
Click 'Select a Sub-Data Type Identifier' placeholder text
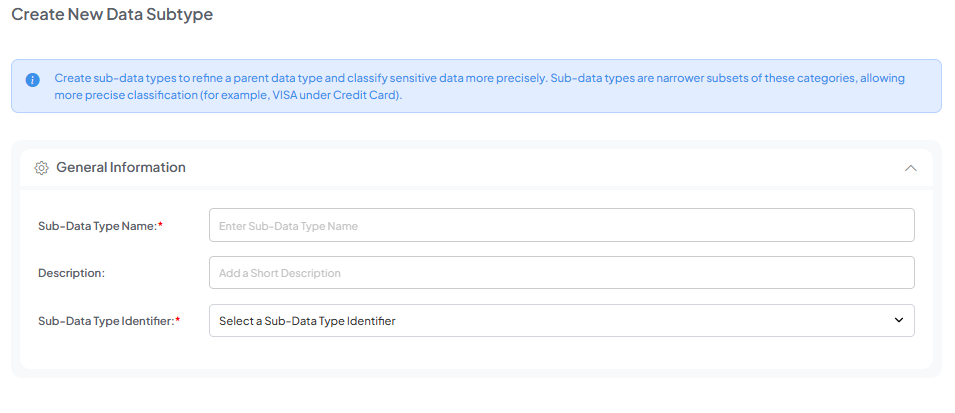pyautogui.click(x=307, y=321)
